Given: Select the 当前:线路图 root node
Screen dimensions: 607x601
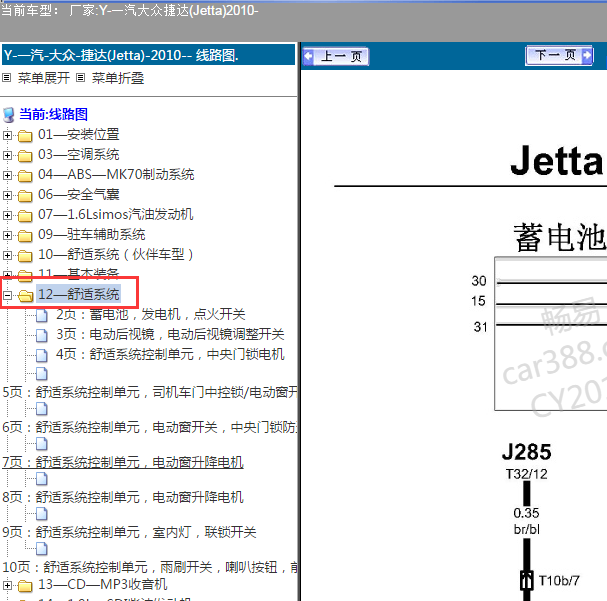Looking at the screenshot, I should tap(53, 114).
